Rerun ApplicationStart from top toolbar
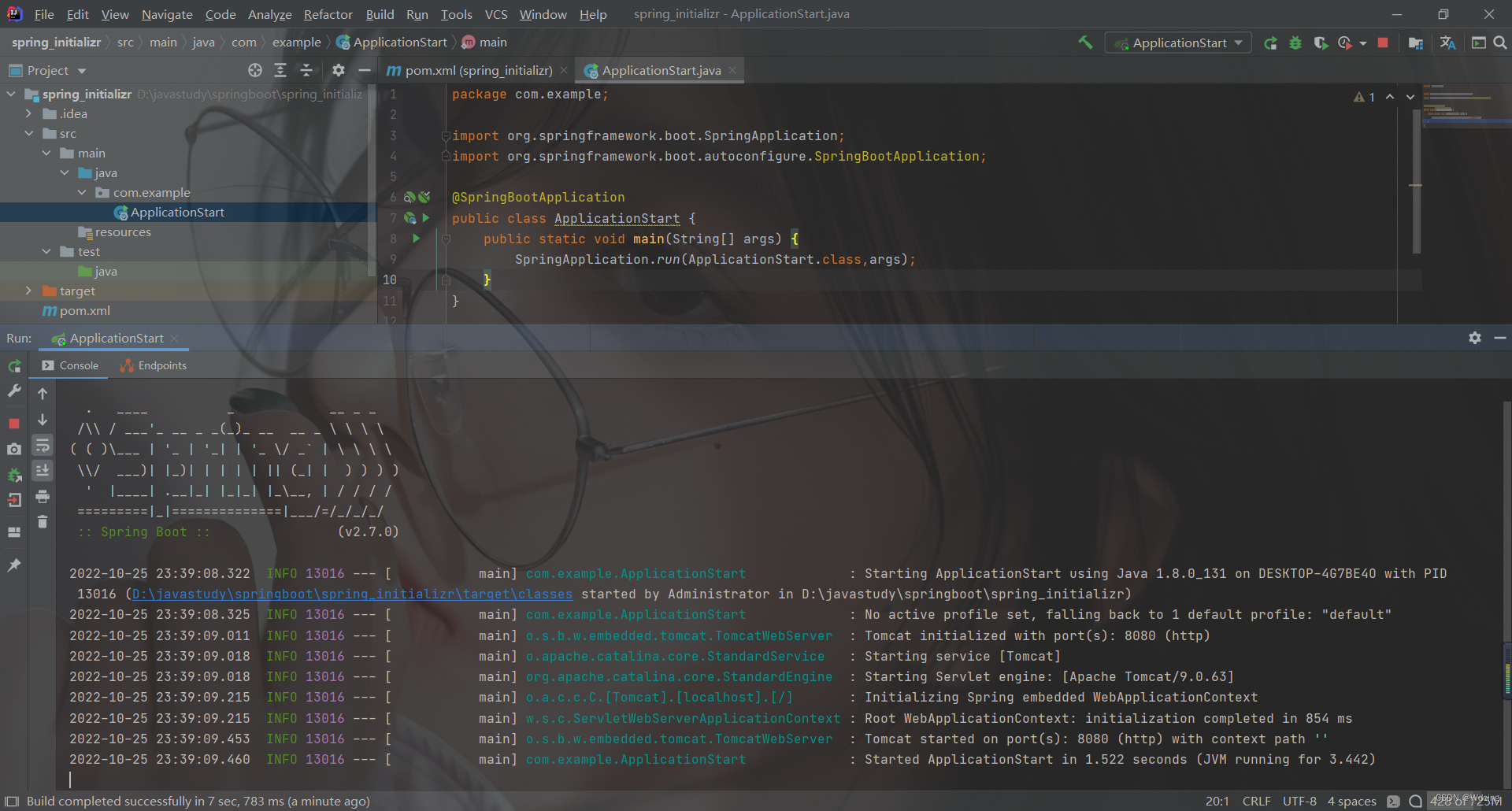Image resolution: width=1512 pixels, height=811 pixels. click(1270, 43)
